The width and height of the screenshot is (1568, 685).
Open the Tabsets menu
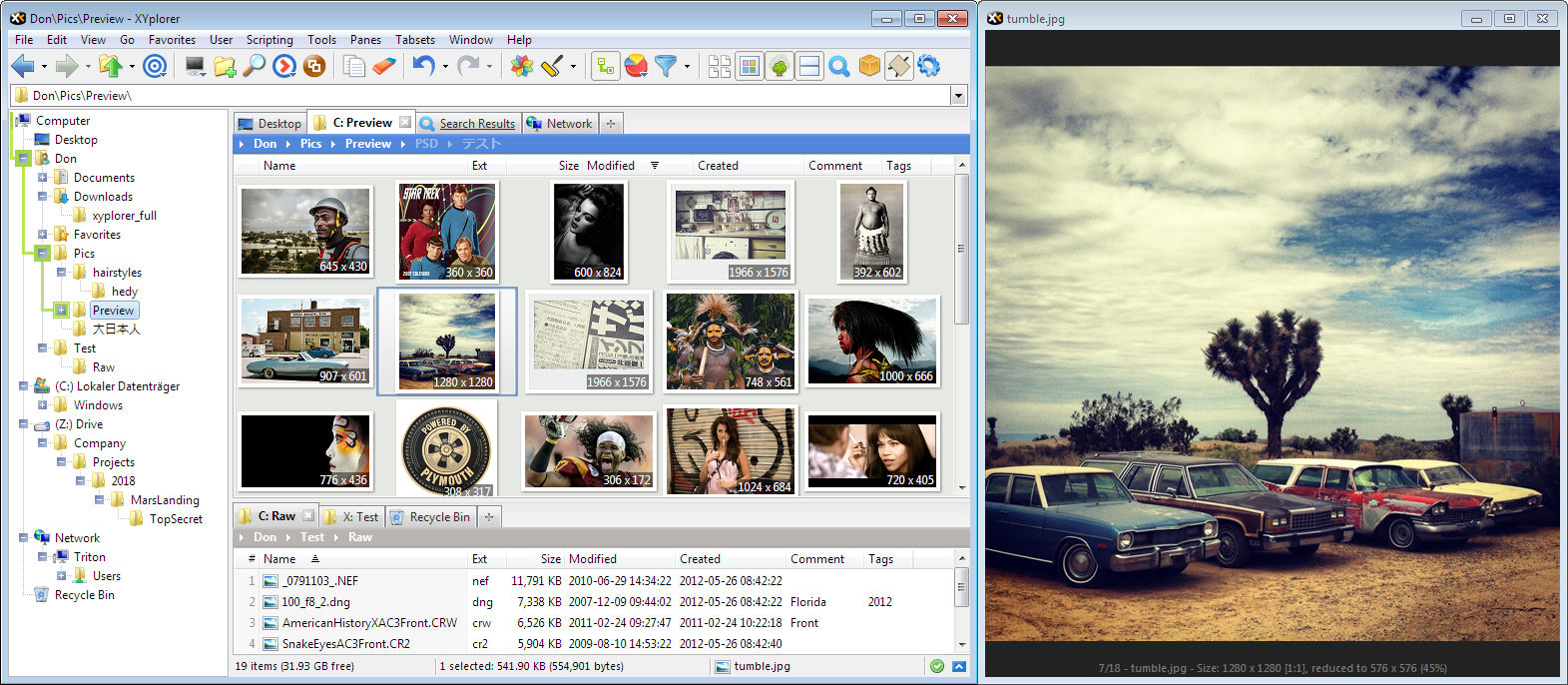pos(414,40)
